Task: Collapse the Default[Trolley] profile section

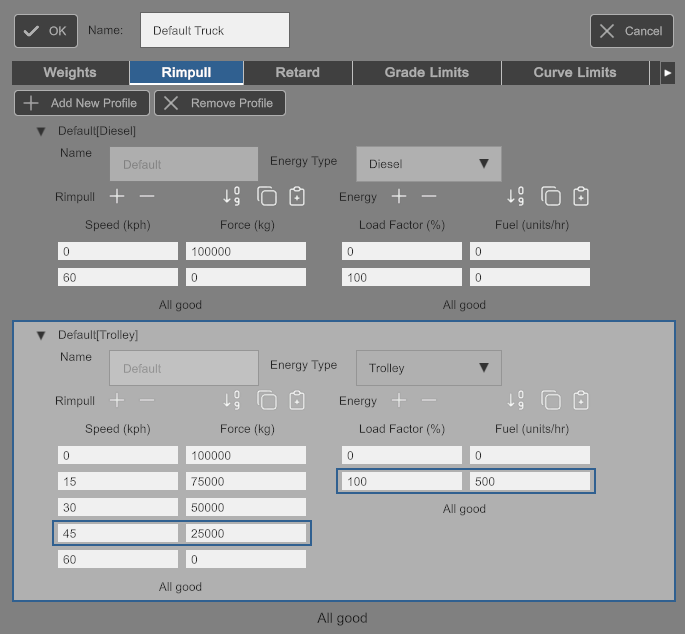Action: pyautogui.click(x=41, y=335)
